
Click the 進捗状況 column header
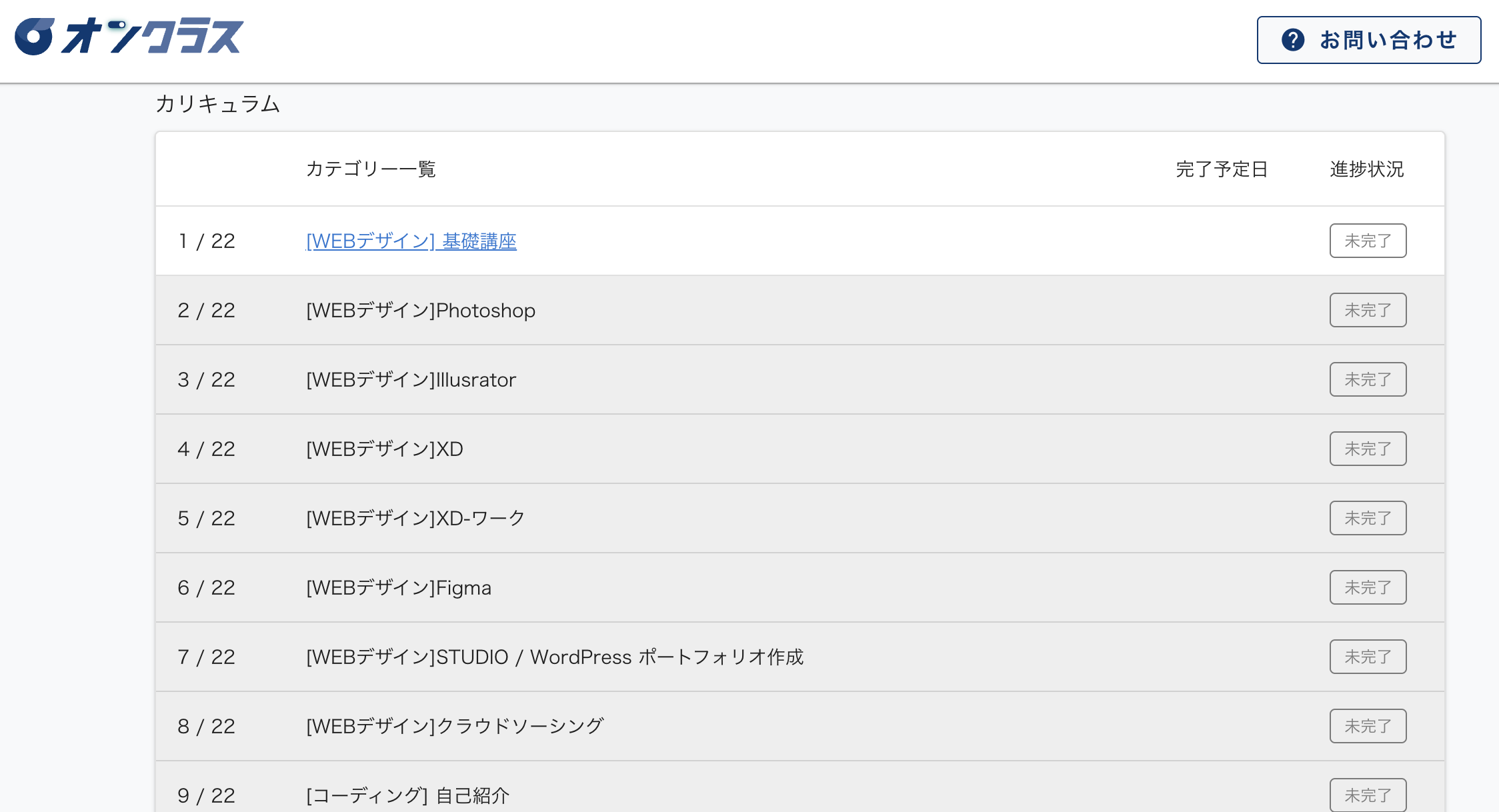[x=1366, y=169]
